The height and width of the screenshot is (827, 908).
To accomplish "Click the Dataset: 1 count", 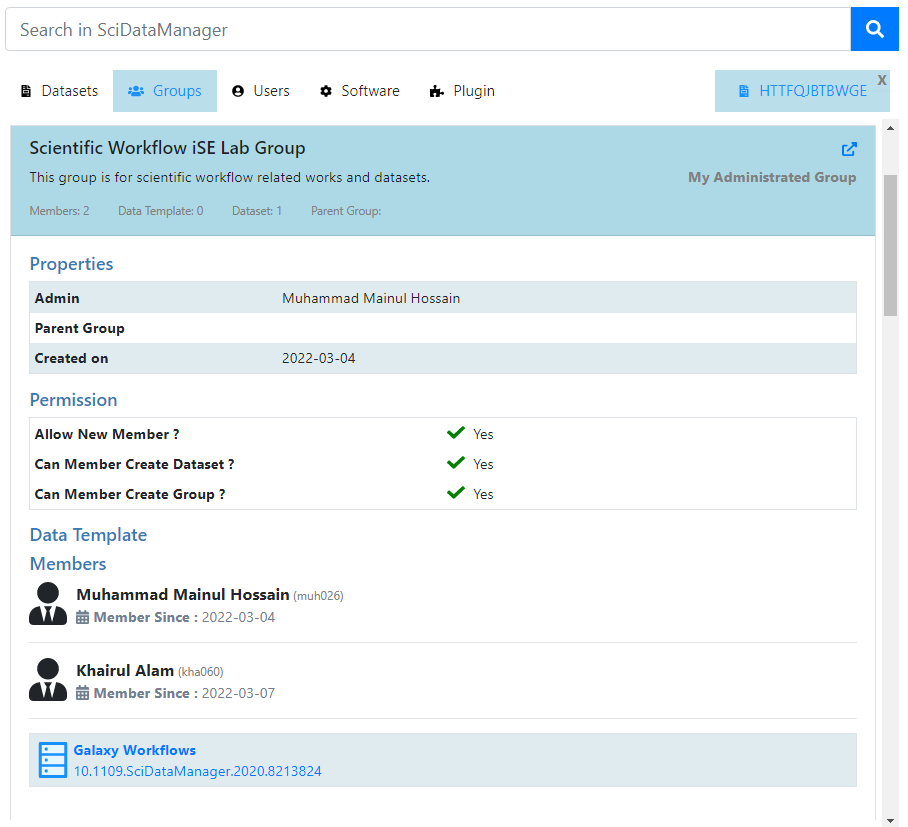I will tap(257, 211).
